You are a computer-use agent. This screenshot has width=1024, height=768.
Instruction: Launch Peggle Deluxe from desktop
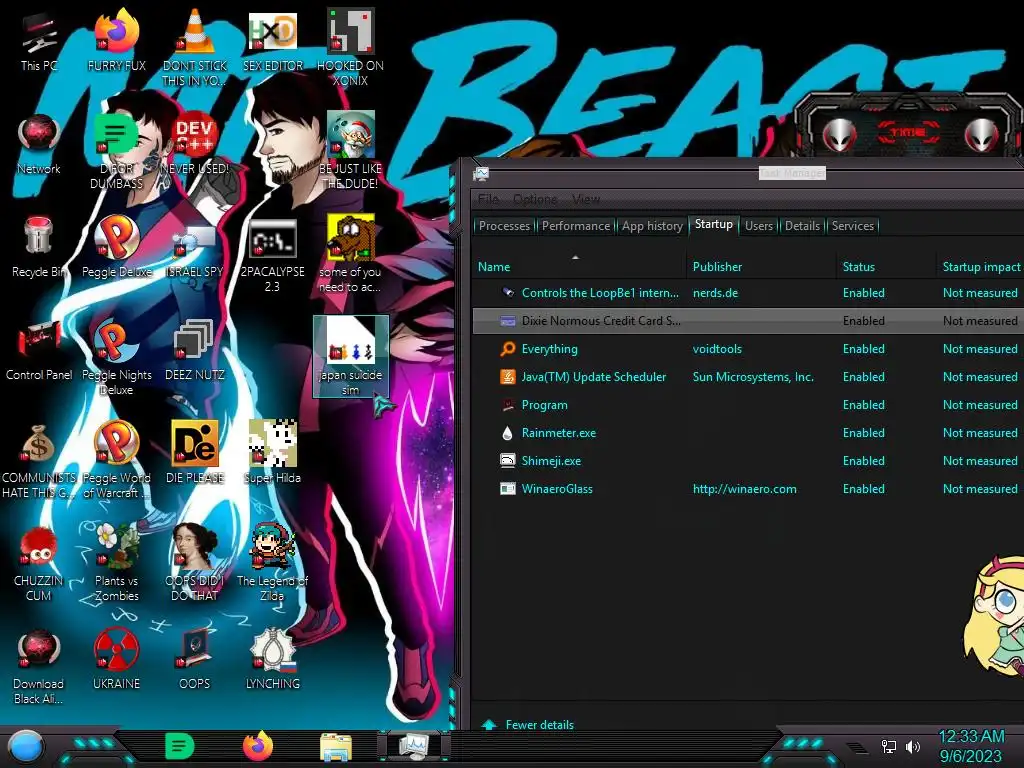[116, 248]
